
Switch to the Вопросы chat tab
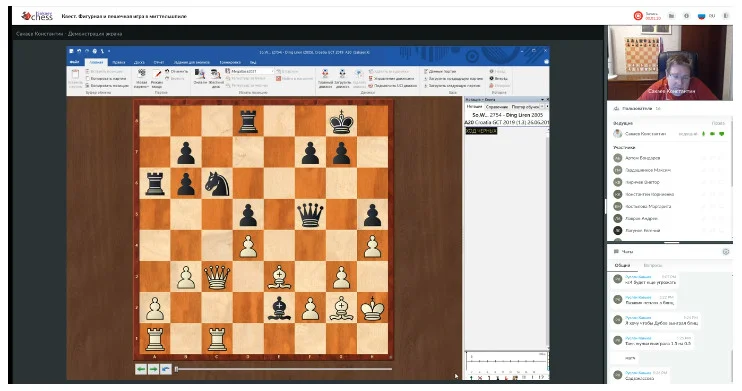(653, 266)
